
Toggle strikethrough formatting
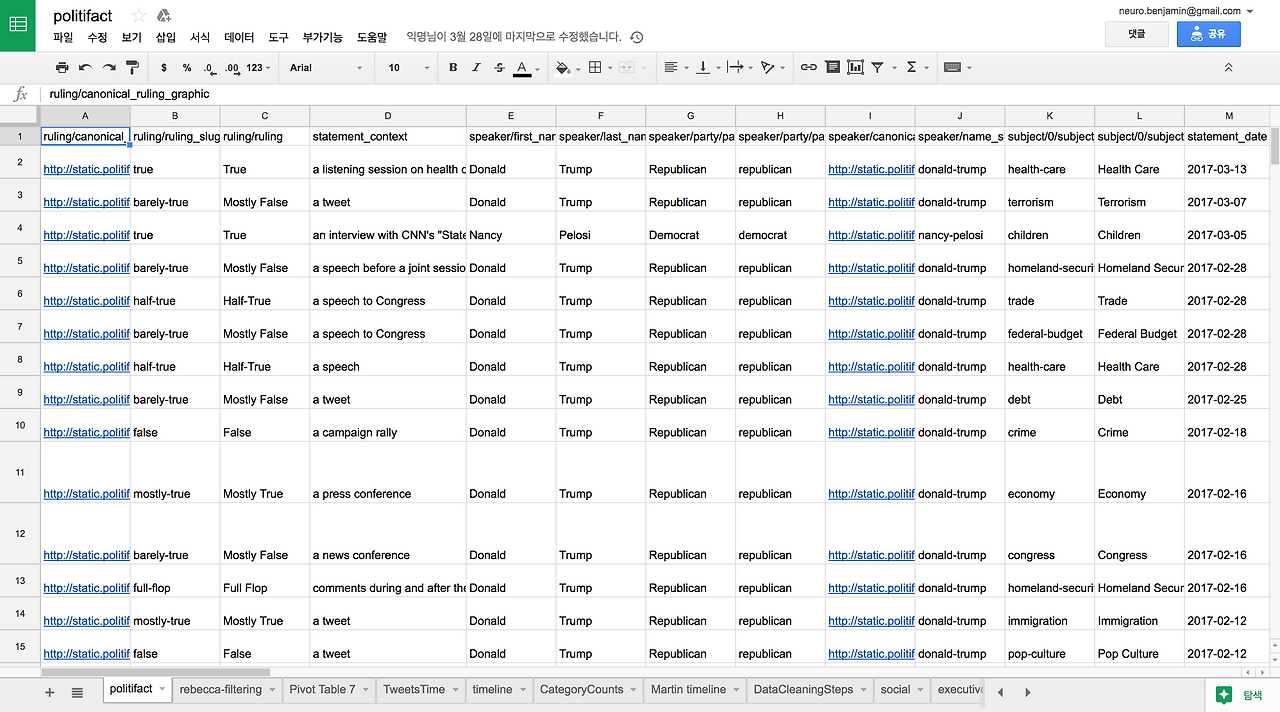[x=500, y=67]
